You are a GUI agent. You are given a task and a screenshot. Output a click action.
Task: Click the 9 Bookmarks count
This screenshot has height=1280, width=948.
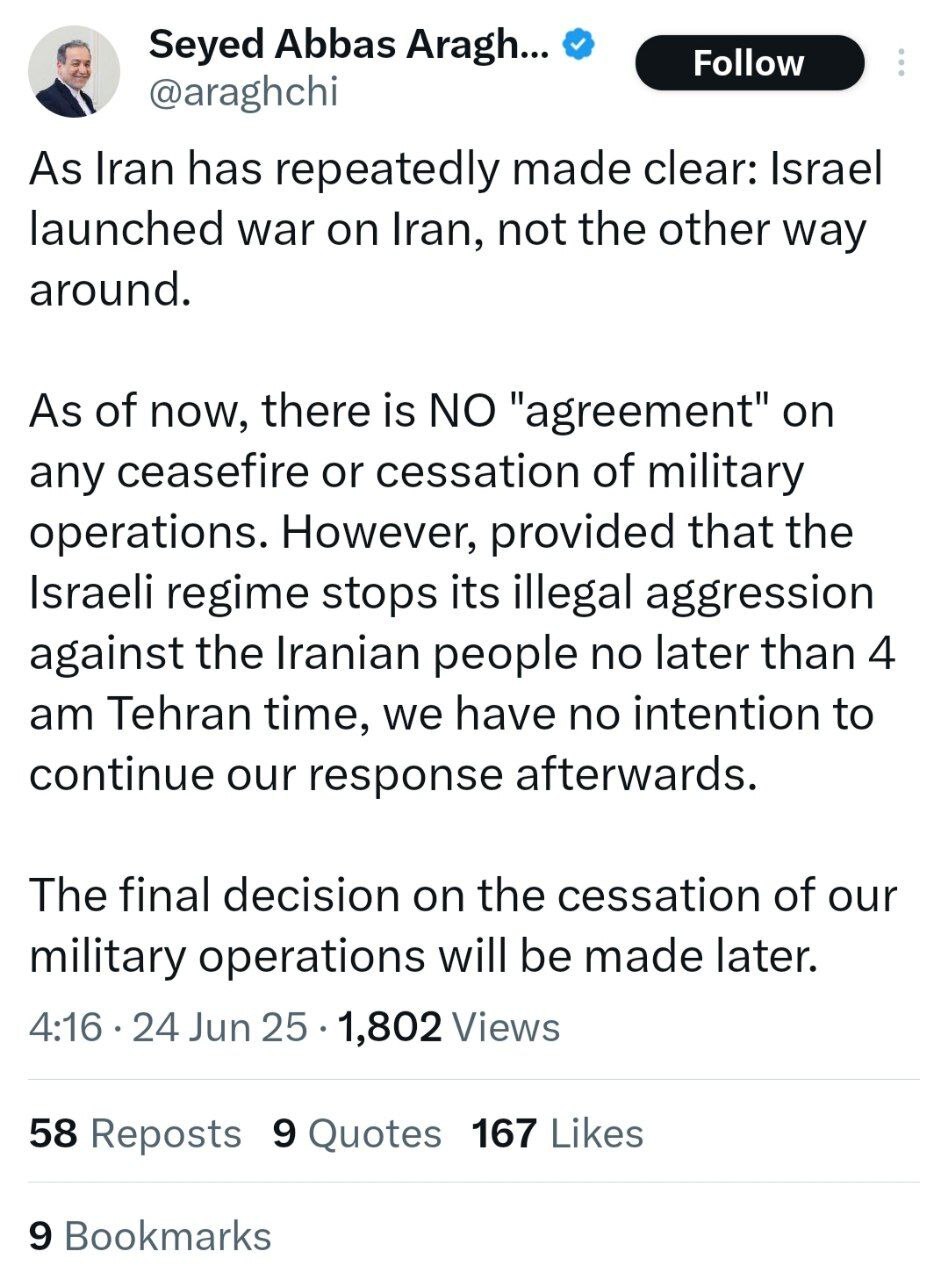pos(150,1236)
